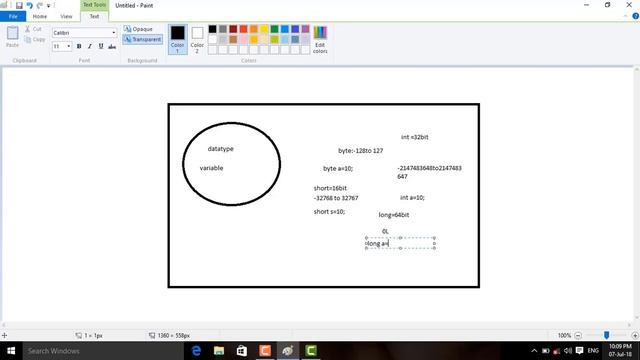This screenshot has height=360, width=640.
Task: Click the Save icon in quick access toolbar
Action: pyautogui.click(x=19, y=6)
